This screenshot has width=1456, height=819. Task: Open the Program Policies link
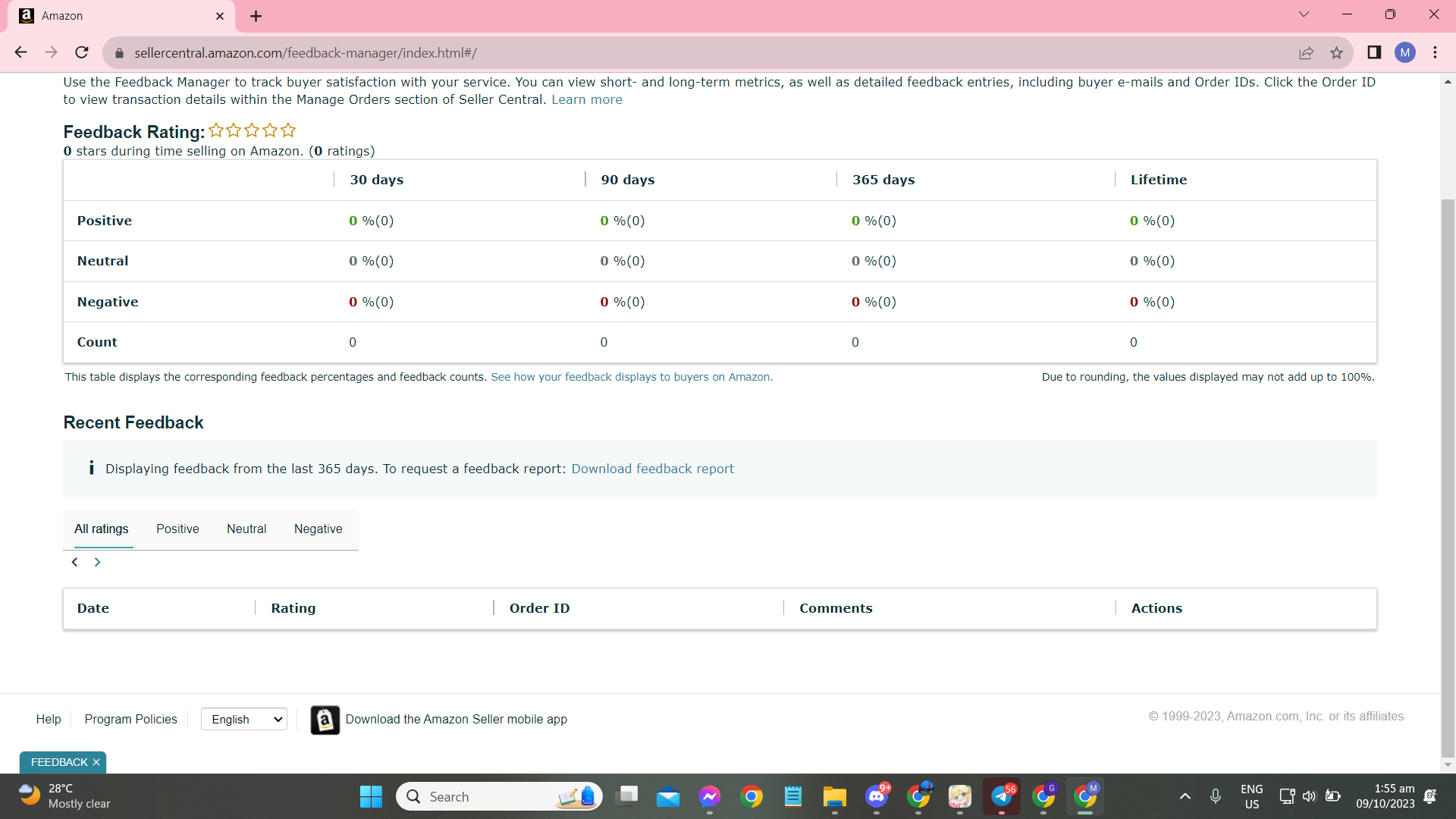[x=130, y=719]
